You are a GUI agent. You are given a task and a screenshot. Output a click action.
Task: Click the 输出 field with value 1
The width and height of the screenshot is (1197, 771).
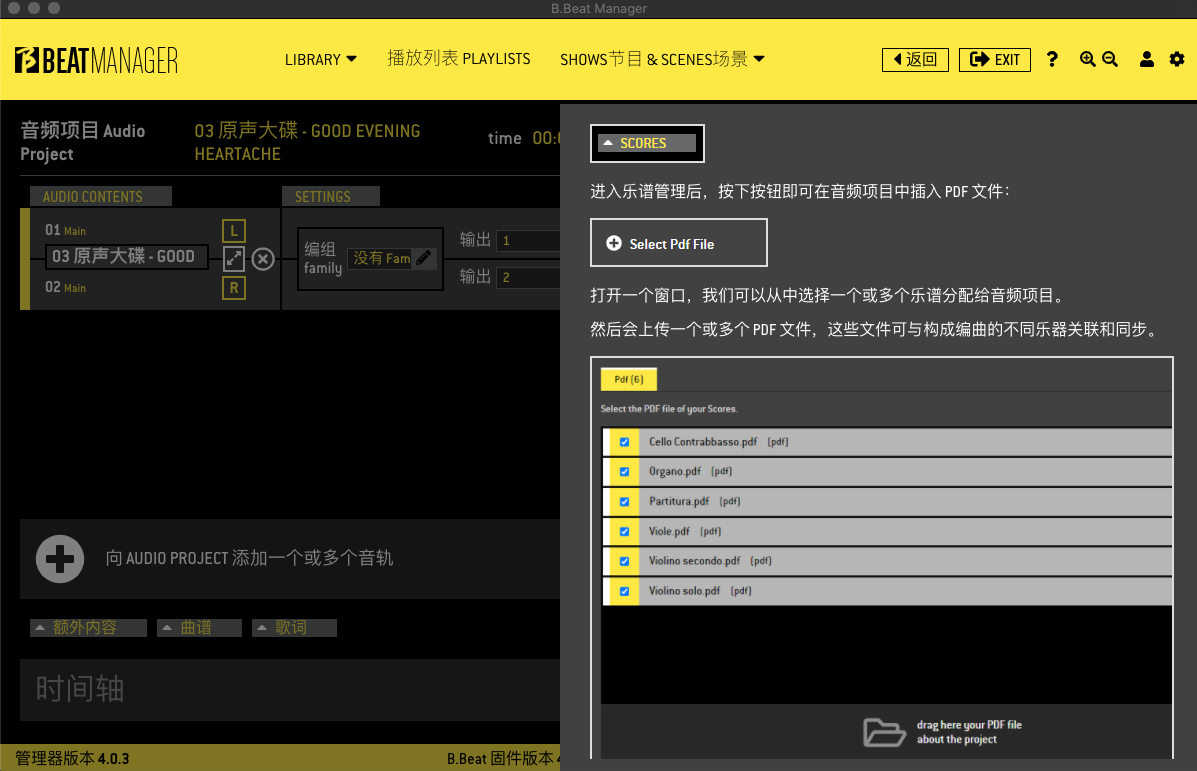coord(528,240)
